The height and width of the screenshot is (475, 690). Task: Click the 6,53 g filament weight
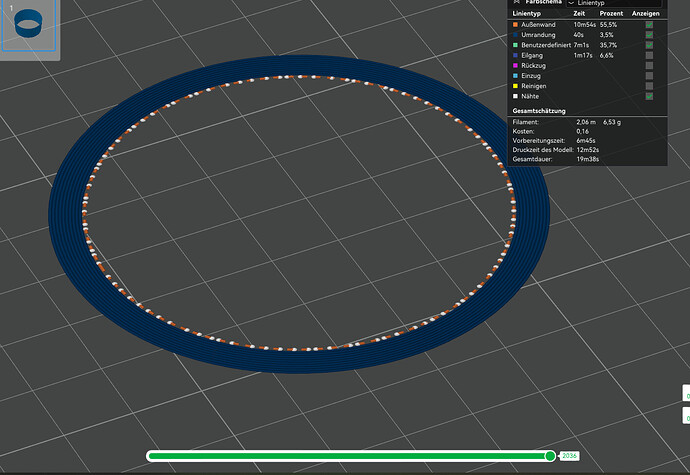[612, 122]
